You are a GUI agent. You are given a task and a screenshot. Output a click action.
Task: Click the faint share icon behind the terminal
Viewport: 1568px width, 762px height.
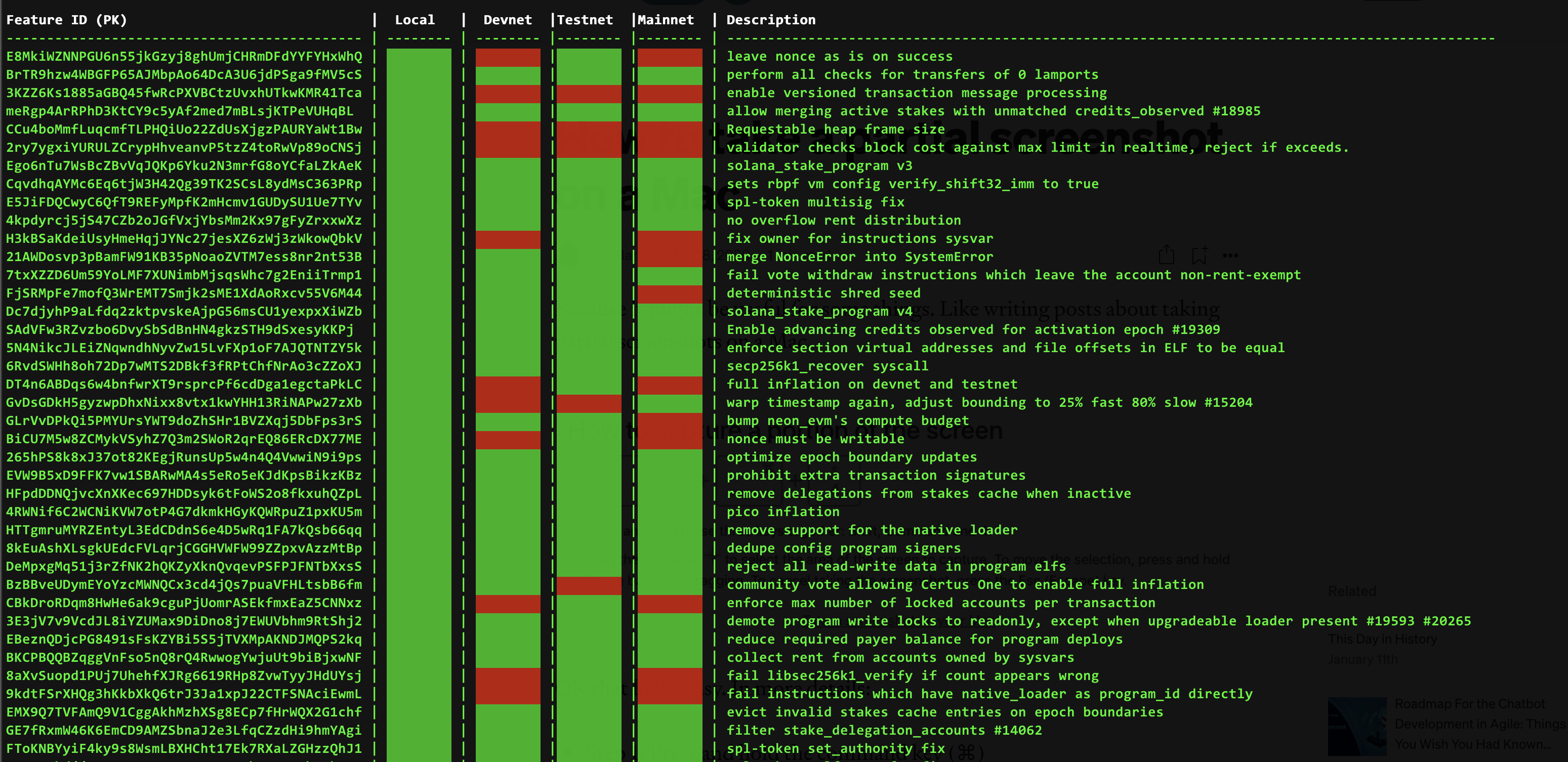1166,254
